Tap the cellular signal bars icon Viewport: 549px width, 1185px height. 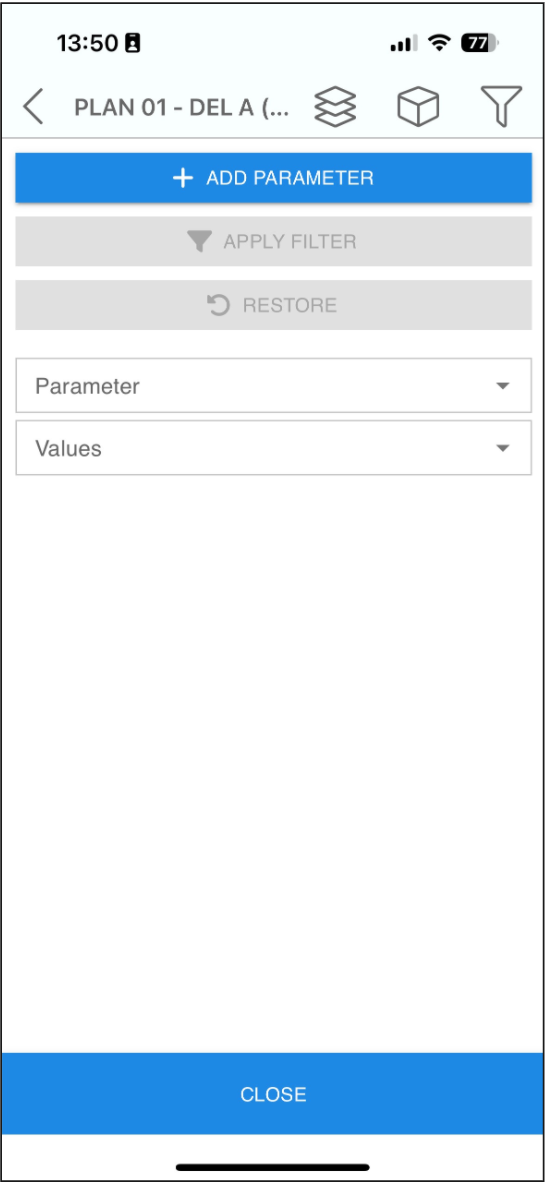pos(404,45)
